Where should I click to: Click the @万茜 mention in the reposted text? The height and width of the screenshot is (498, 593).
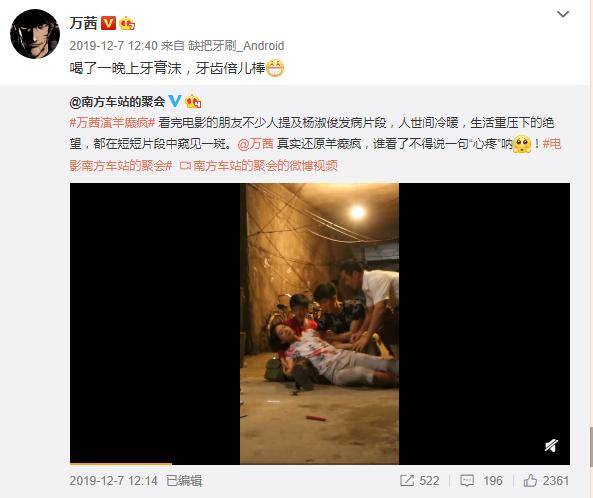coord(255,144)
